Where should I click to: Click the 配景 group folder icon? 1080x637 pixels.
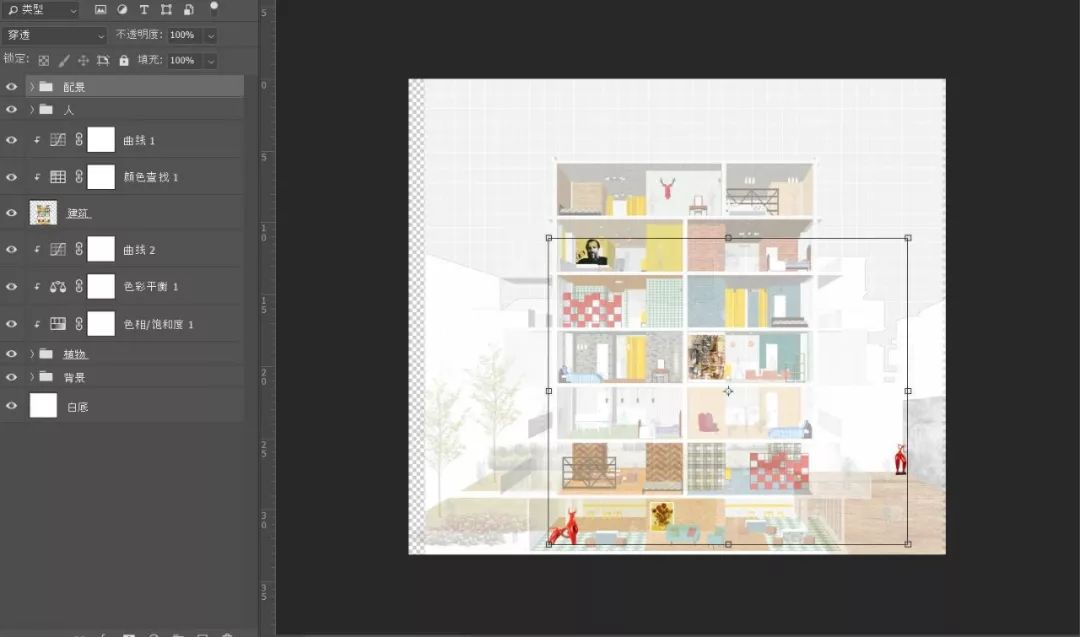[46, 87]
